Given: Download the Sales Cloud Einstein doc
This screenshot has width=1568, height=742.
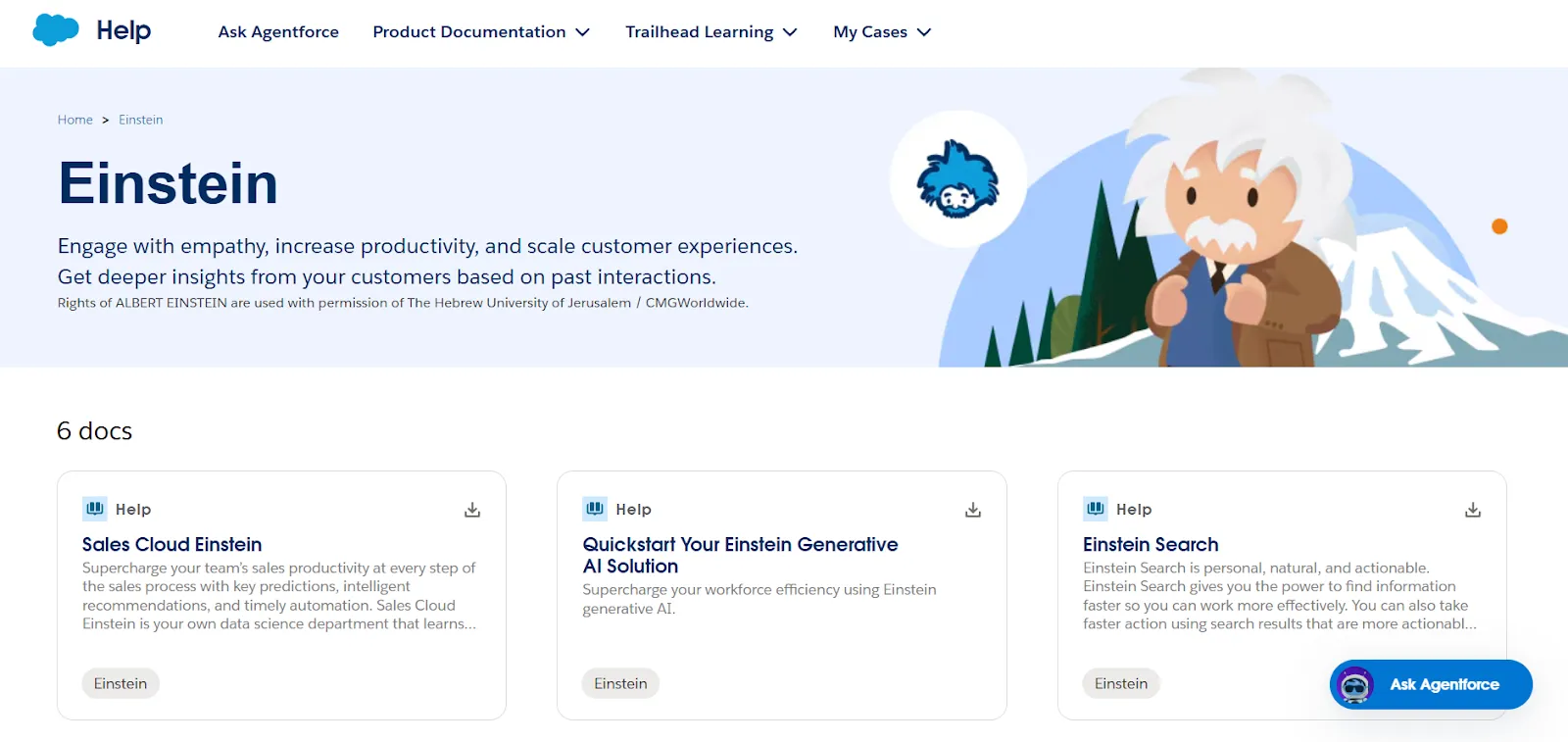Looking at the screenshot, I should (x=472, y=510).
